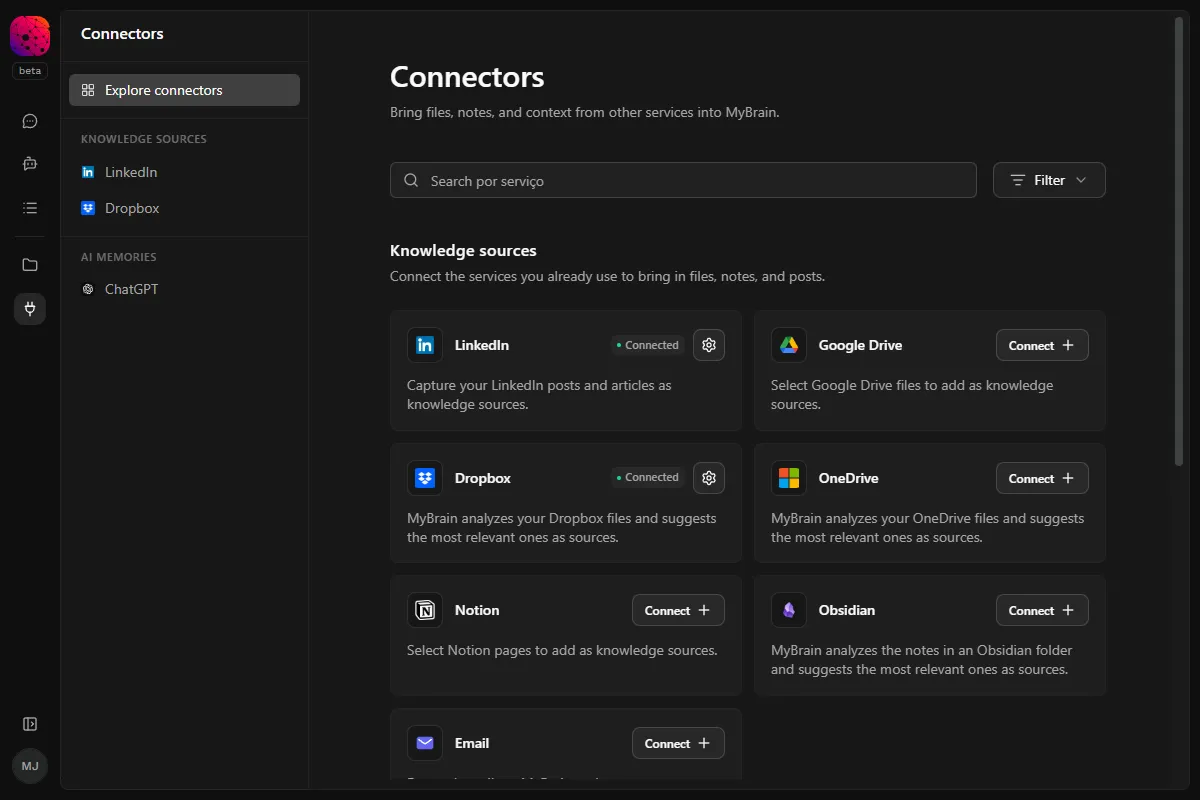Image resolution: width=1200 pixels, height=800 pixels.
Task: Connect Google Drive
Action: pyautogui.click(x=1042, y=345)
